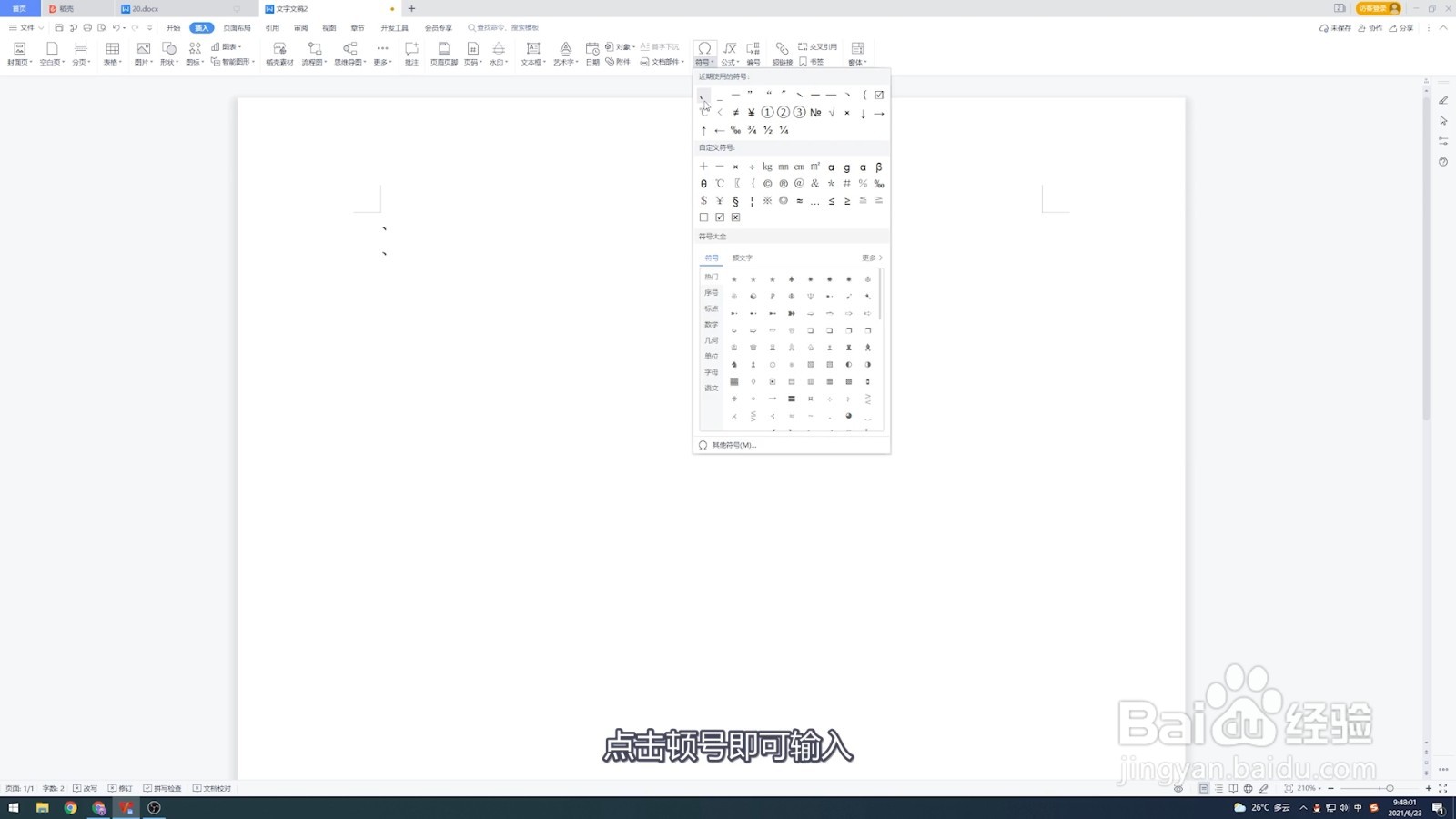Insert the ↑ up arrow symbol
1456x819 pixels.
[x=703, y=130]
